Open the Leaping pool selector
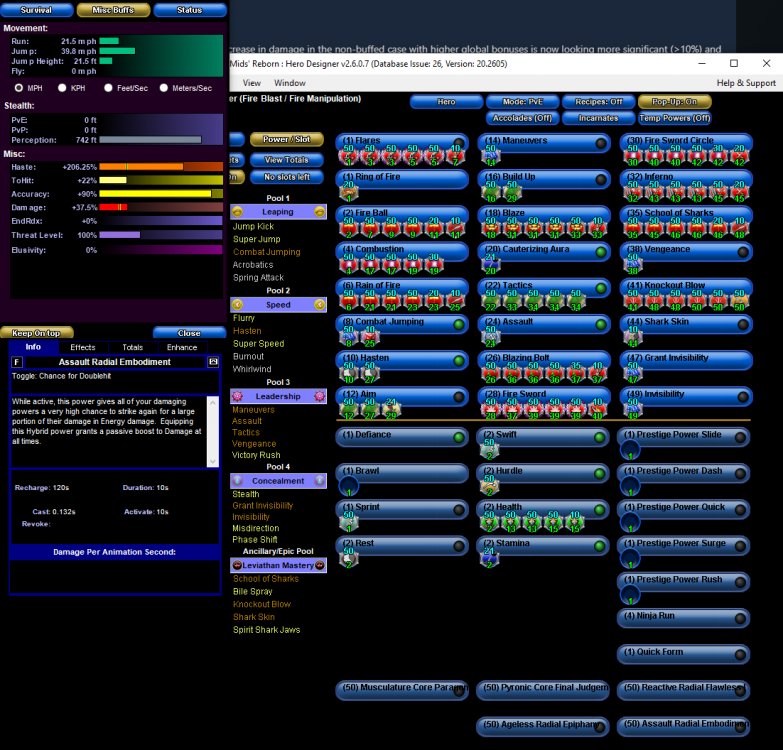Image resolution: width=783 pixels, height=750 pixels. tap(278, 212)
